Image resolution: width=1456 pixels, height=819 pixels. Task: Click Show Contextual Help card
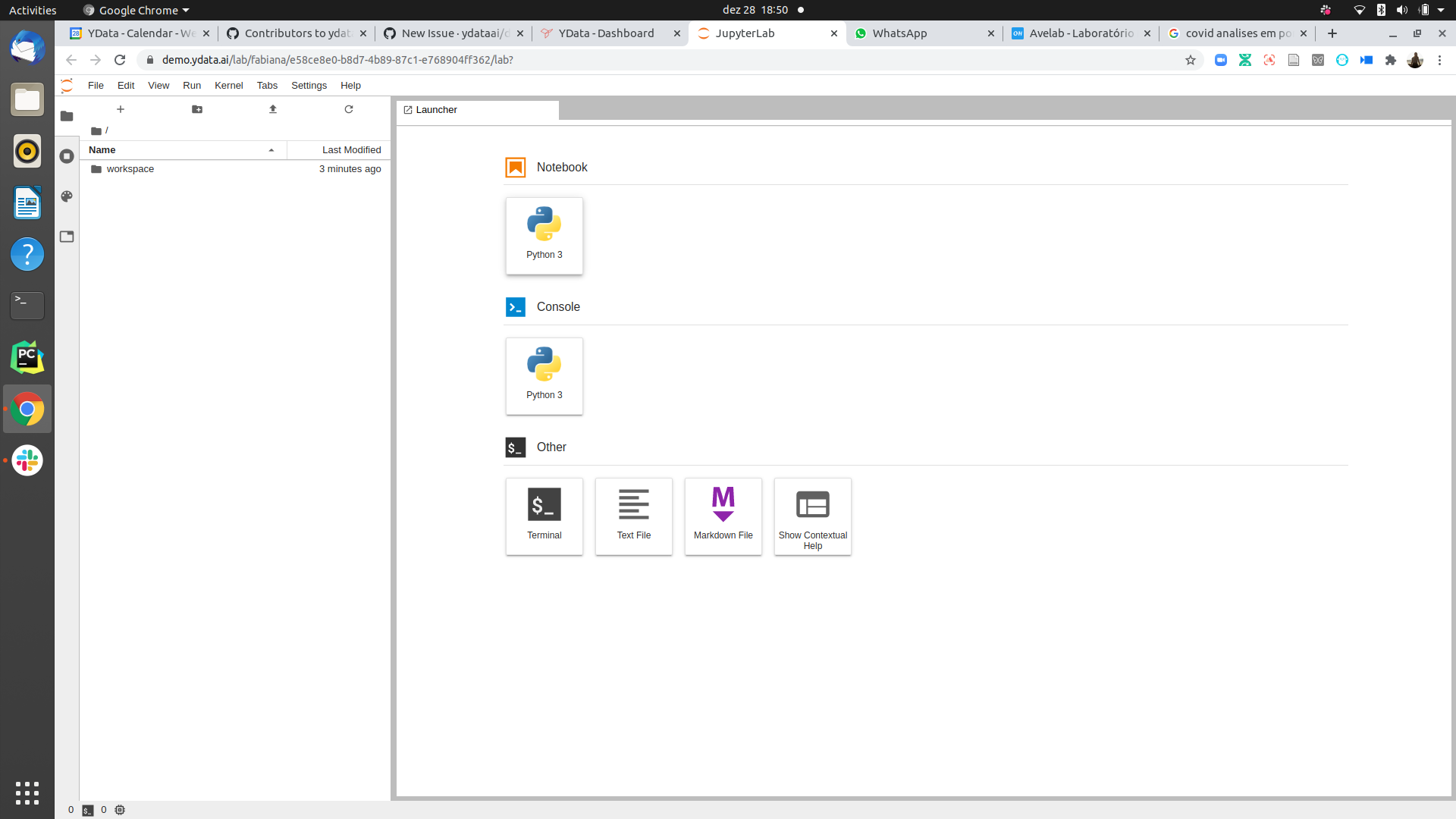[812, 516]
